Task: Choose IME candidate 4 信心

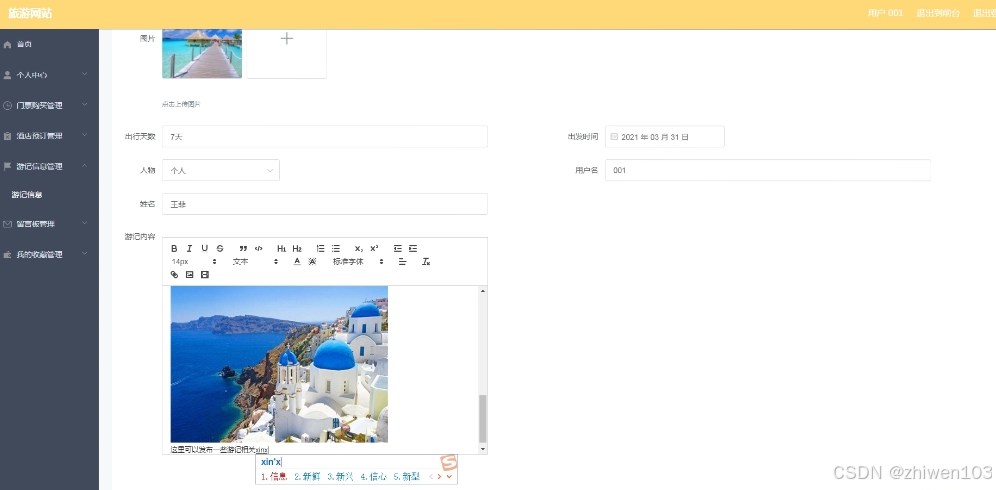Action: 374,477
